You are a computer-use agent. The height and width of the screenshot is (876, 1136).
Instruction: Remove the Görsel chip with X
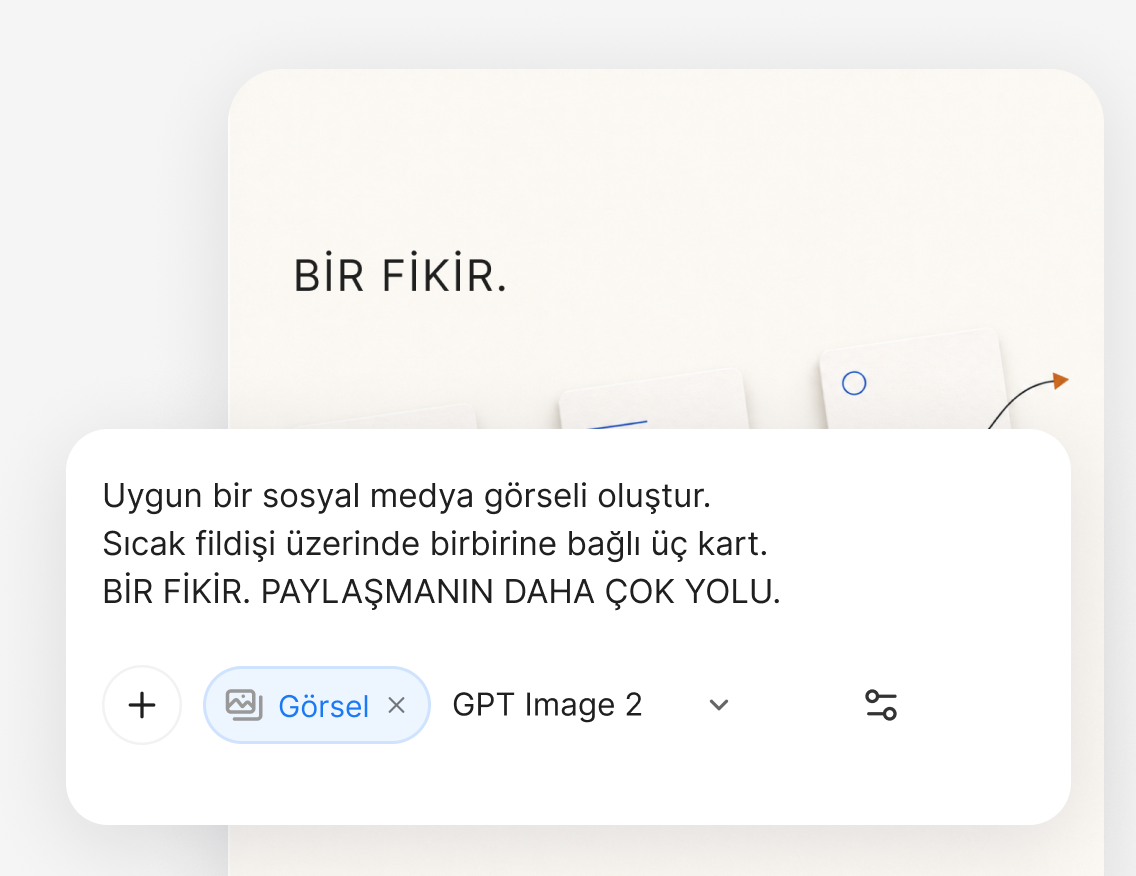point(396,705)
